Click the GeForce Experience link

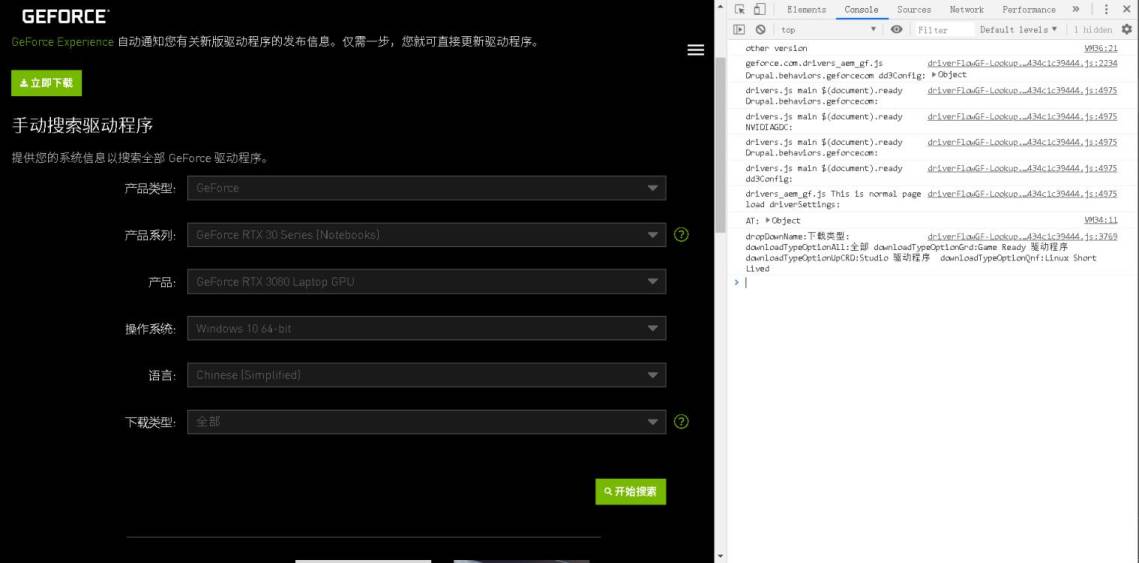[x=62, y=41]
